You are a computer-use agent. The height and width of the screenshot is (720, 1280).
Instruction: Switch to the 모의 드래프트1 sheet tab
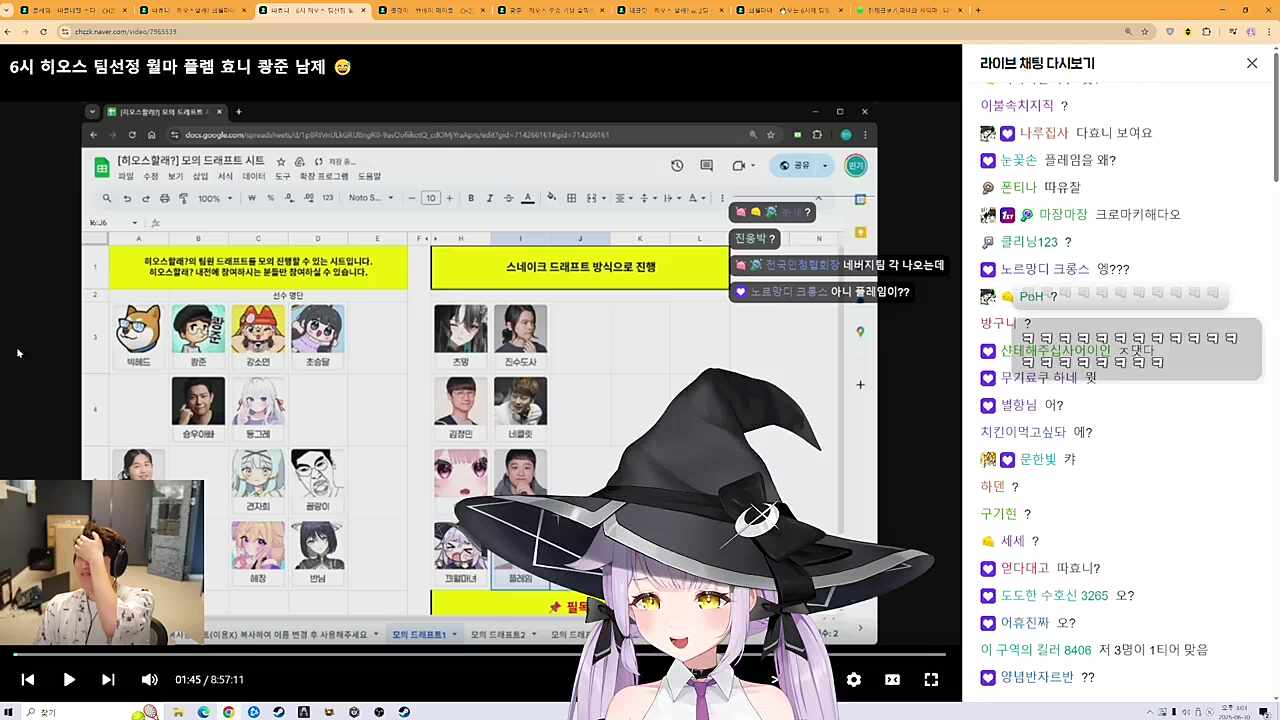pyautogui.click(x=424, y=634)
